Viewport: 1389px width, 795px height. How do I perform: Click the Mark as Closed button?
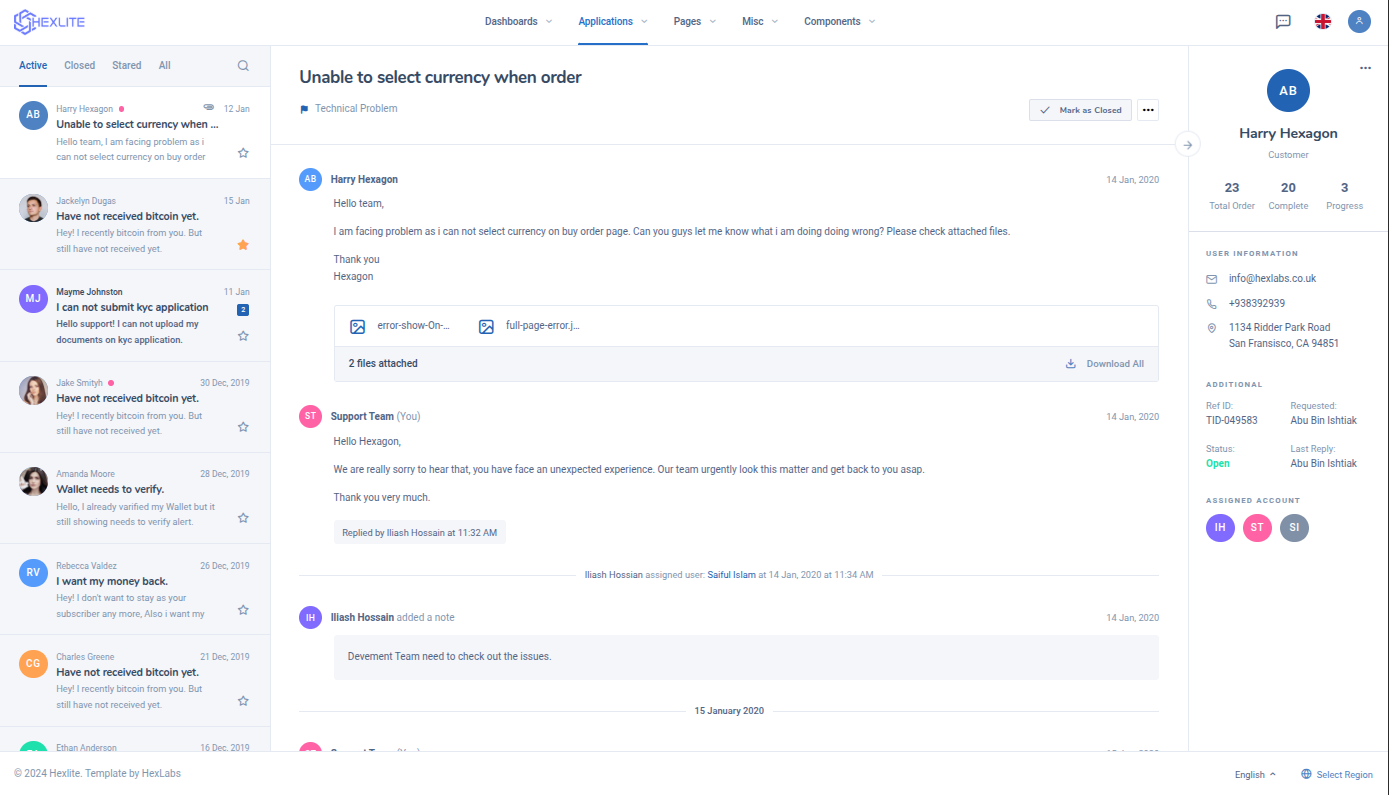tap(1080, 110)
